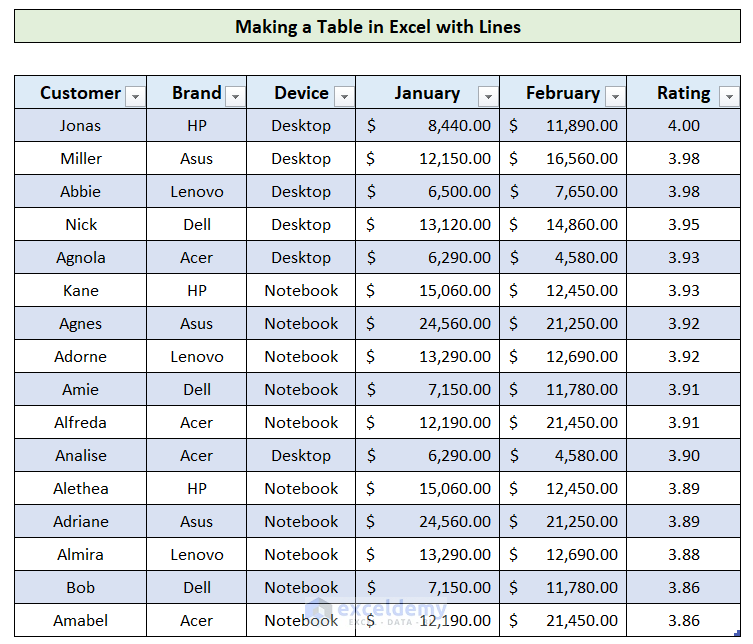The width and height of the screenshot is (753, 644).
Task: Expand the Device column filter arrow
Action: [x=344, y=96]
